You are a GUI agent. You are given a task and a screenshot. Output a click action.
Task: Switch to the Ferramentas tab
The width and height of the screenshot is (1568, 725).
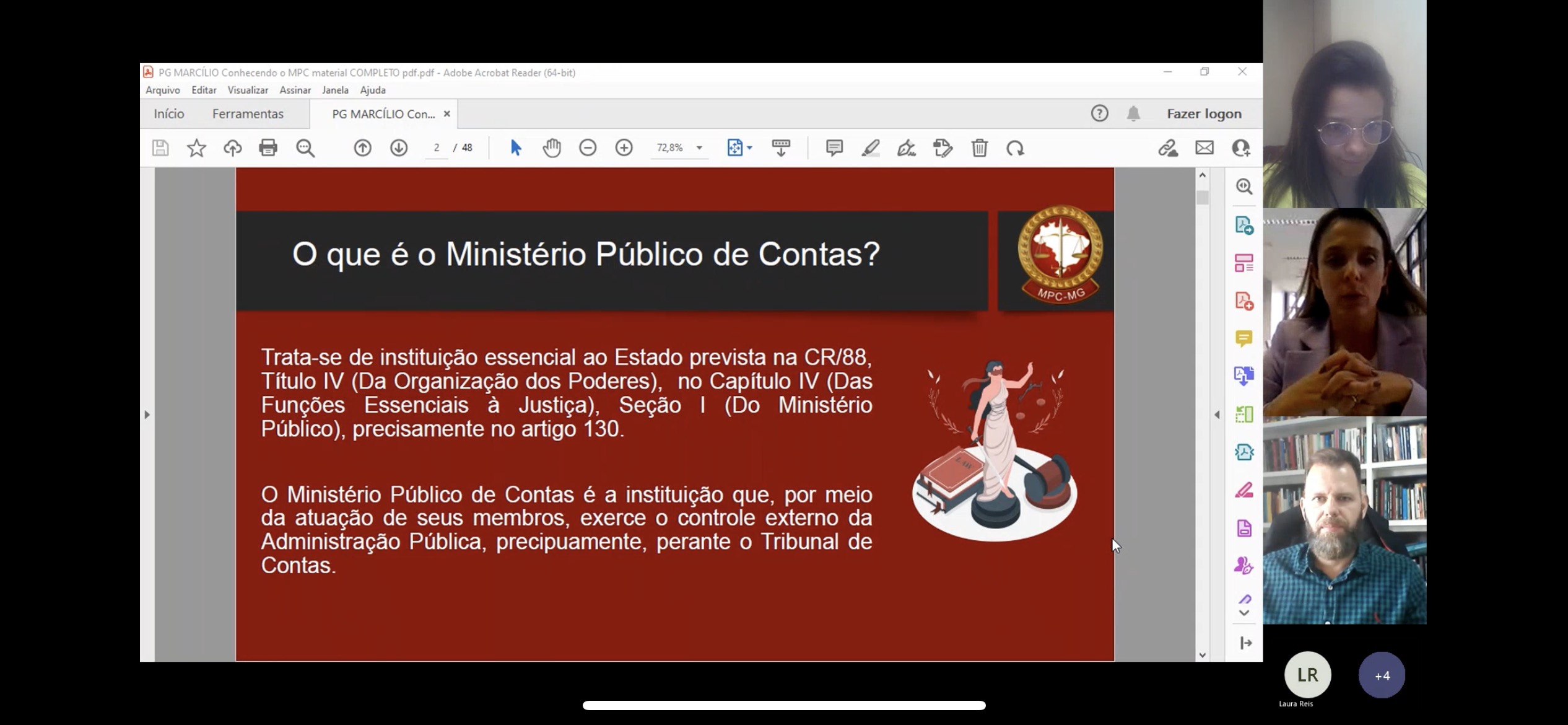(x=248, y=114)
